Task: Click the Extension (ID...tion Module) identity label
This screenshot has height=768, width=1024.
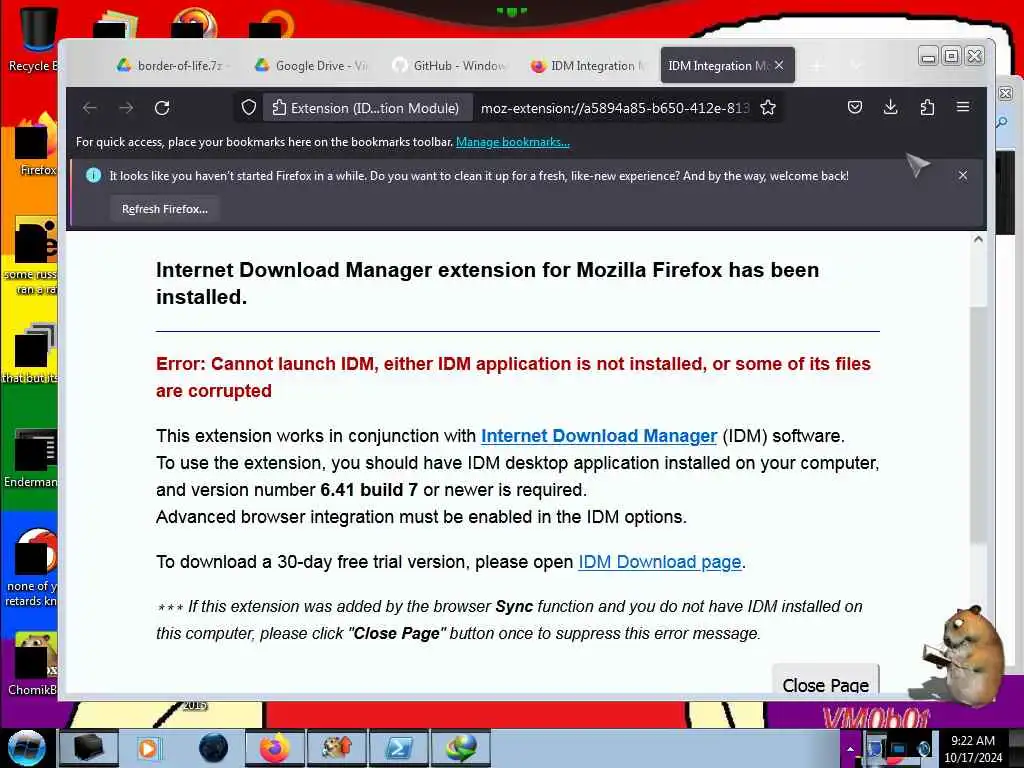Action: (366, 108)
